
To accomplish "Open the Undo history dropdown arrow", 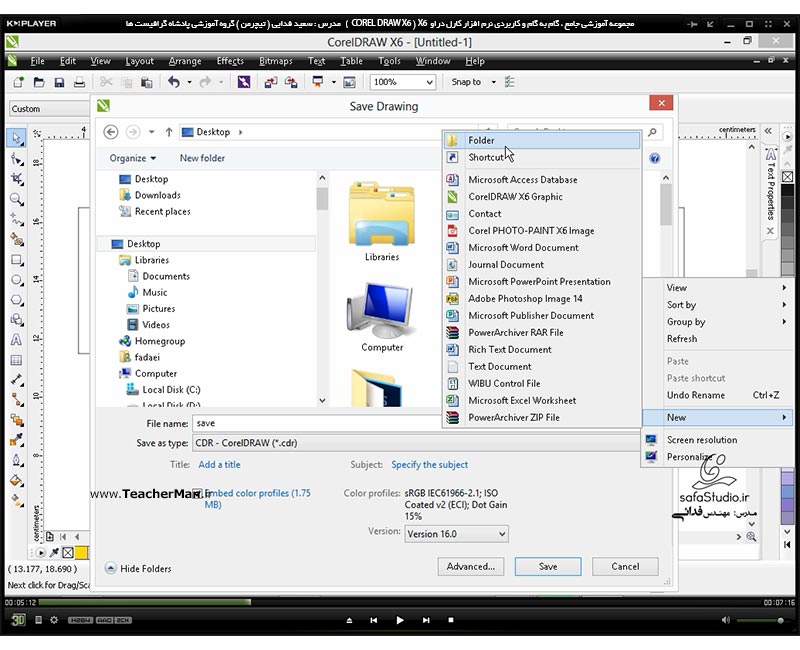I will pyautogui.click(x=189, y=82).
